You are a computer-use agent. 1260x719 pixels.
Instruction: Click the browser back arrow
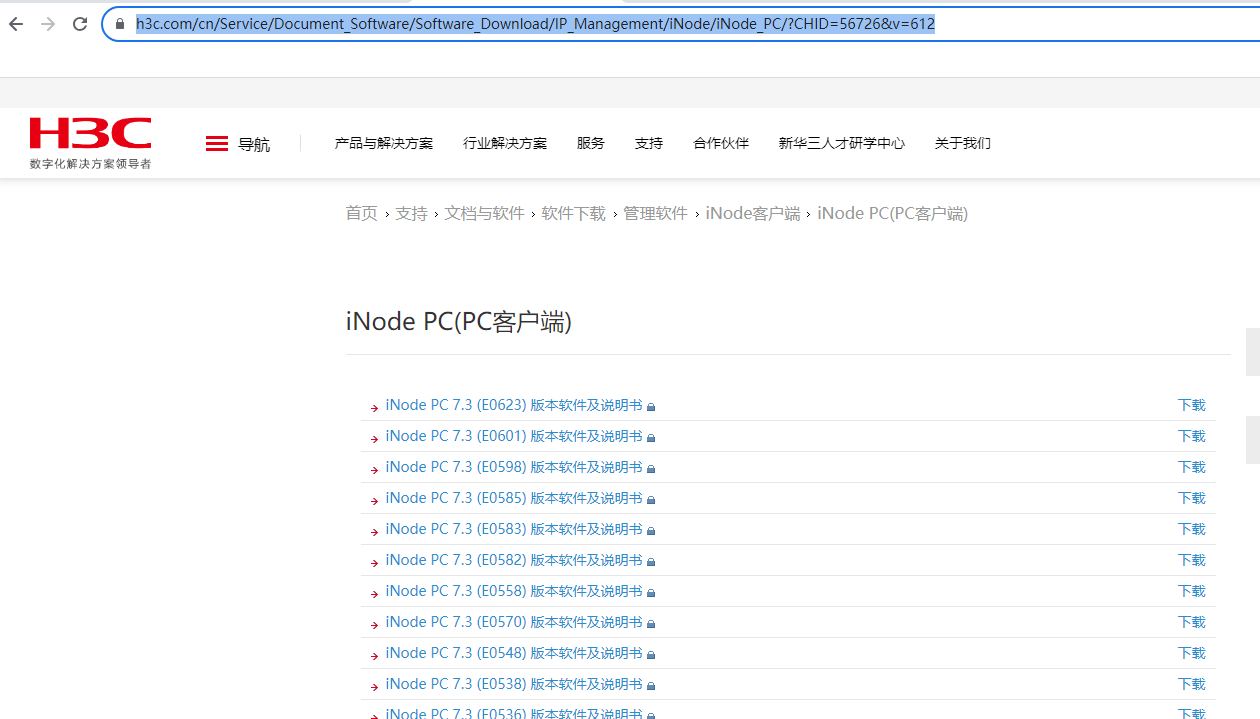[16, 24]
